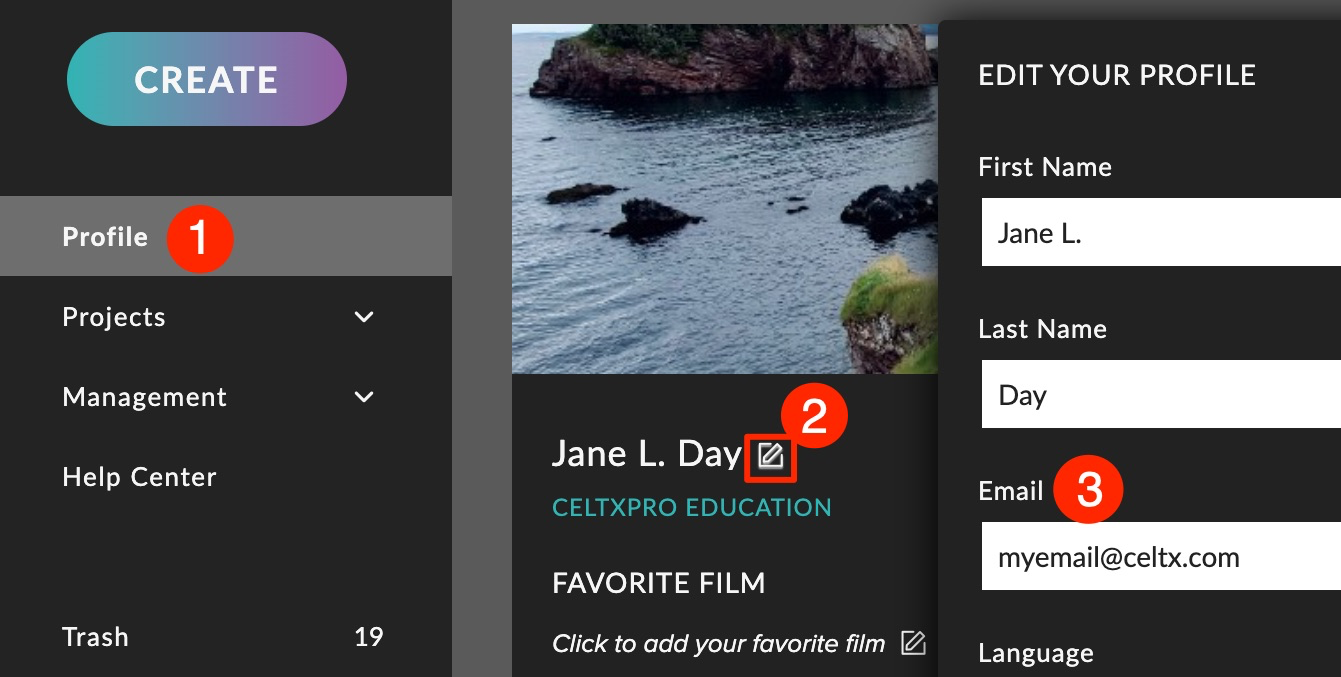Image resolution: width=1341 pixels, height=677 pixels.
Task: Click the edit icon next to favorite film
Action: pos(912,643)
